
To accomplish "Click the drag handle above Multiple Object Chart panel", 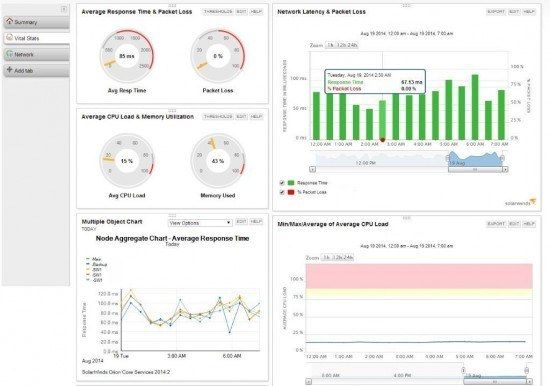I will tap(172, 215).
